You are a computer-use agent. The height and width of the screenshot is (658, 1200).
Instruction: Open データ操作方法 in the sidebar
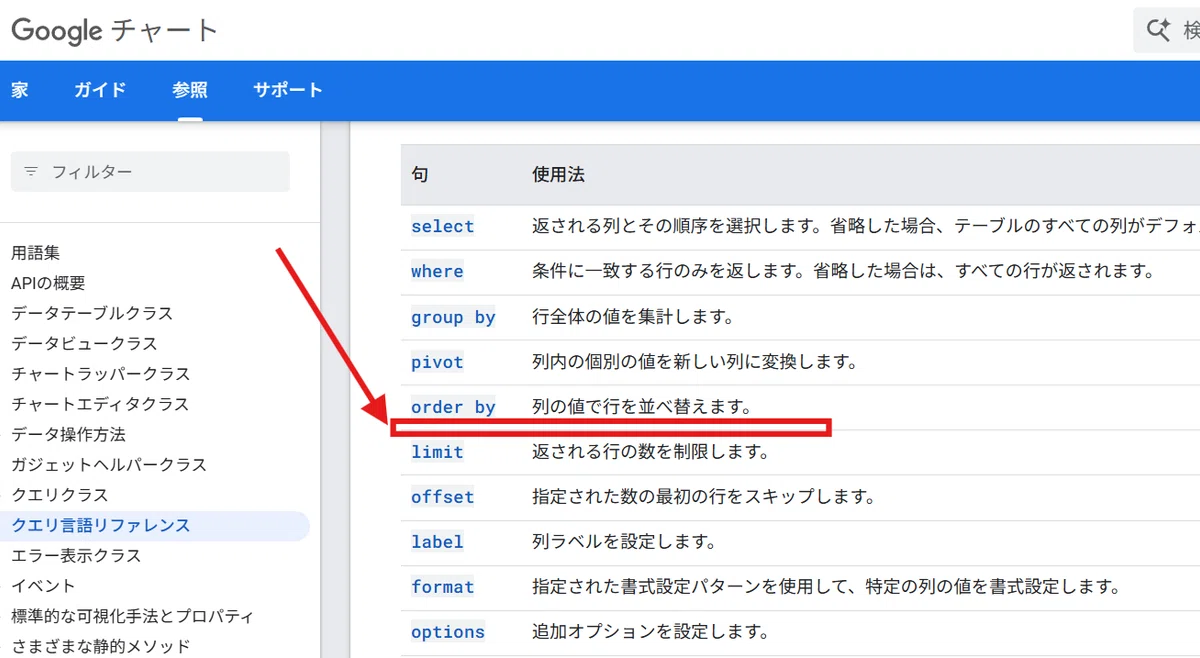[68, 434]
